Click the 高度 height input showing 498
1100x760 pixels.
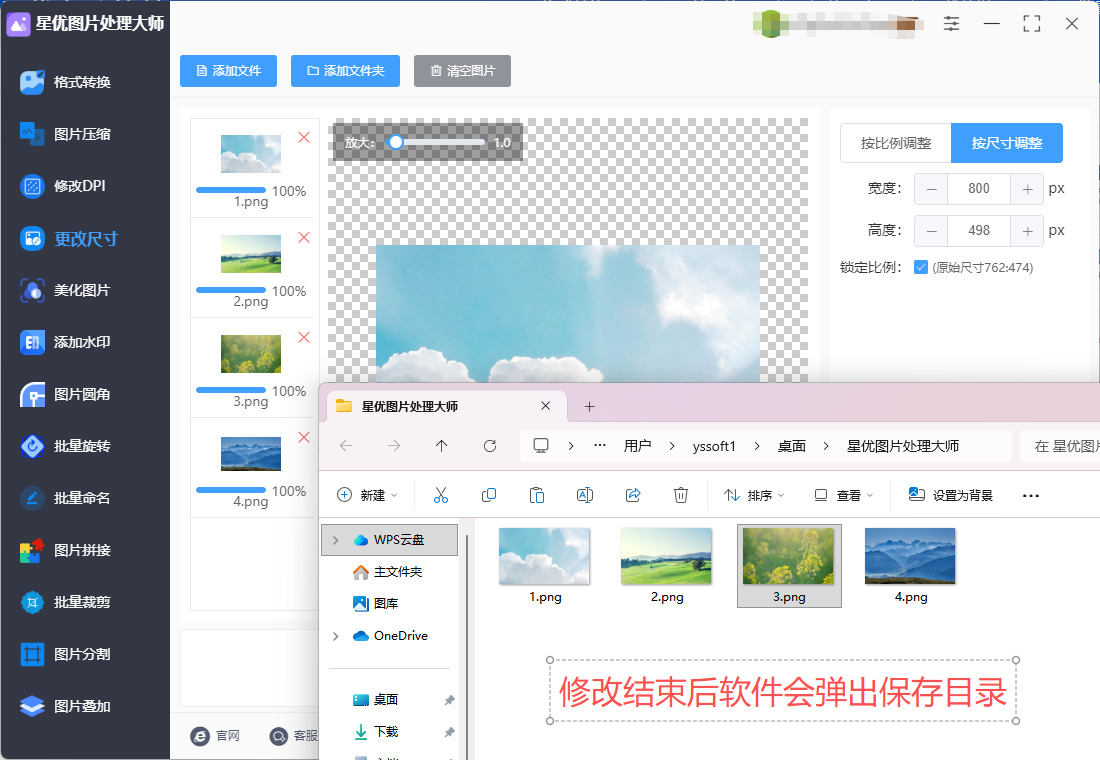[x=979, y=231]
